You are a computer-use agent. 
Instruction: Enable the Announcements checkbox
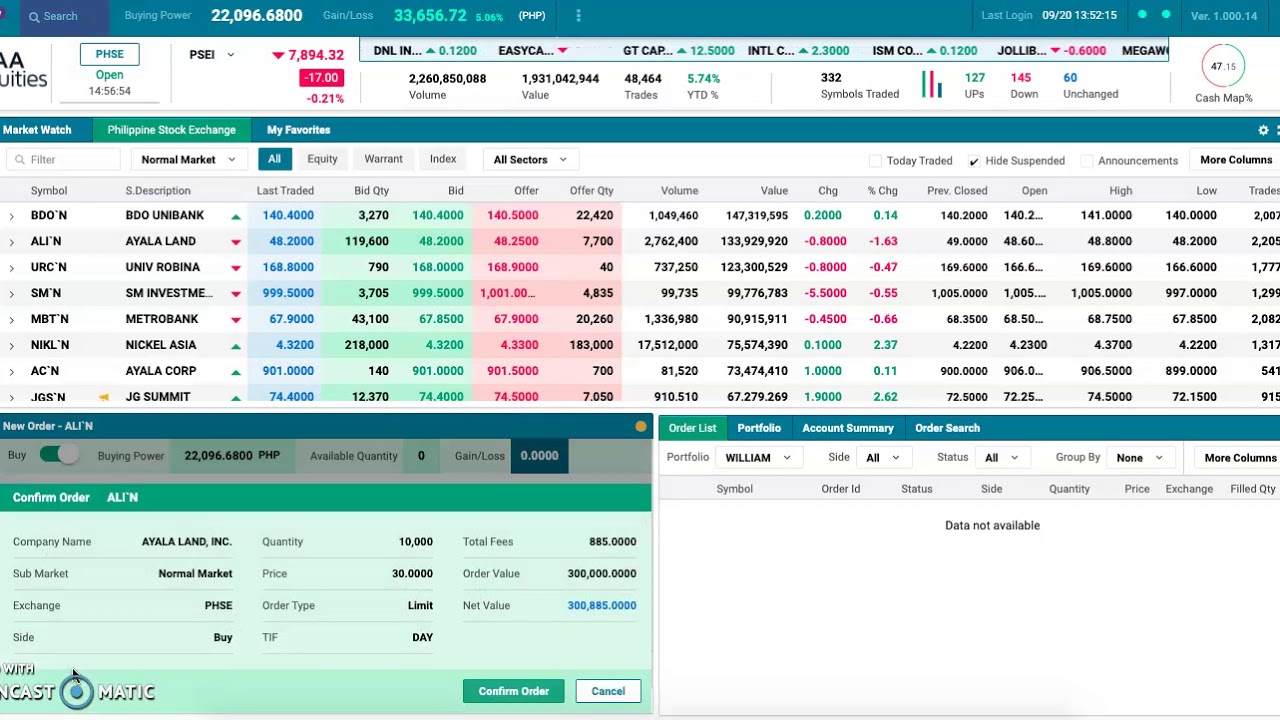click(x=1086, y=161)
